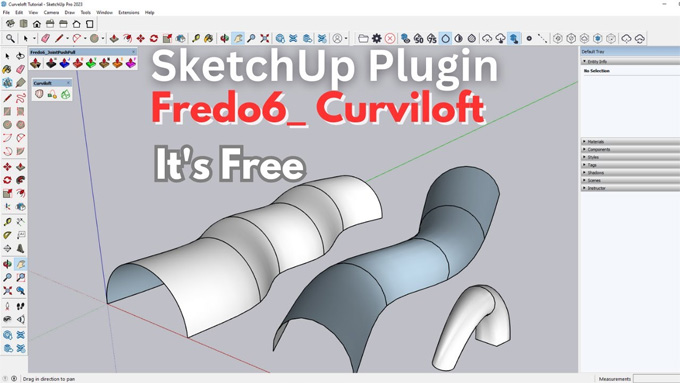Choose the Rectangle tool in left toolset
The height and width of the screenshot is (383, 680).
pyautogui.click(x=7, y=111)
